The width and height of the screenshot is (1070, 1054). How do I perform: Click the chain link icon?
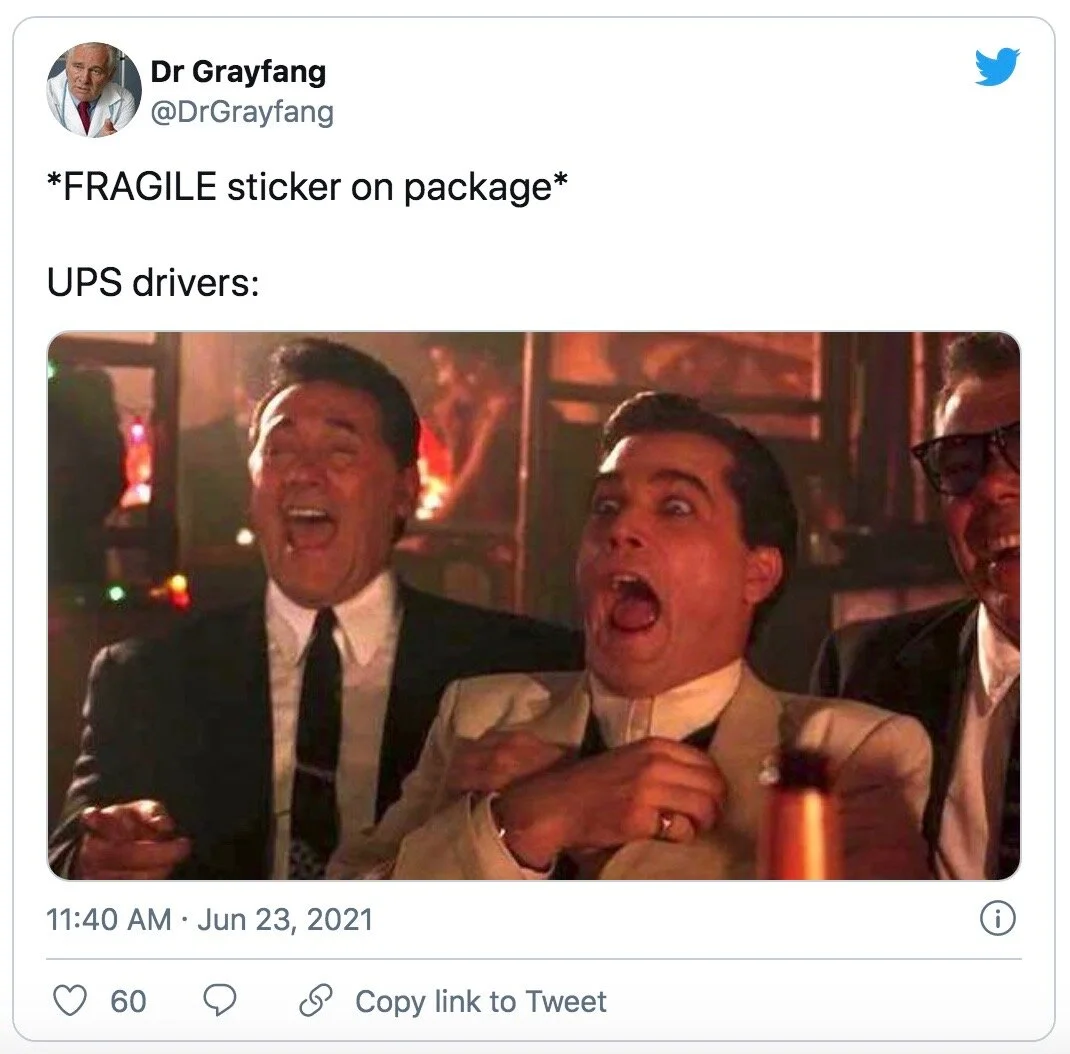[316, 1000]
